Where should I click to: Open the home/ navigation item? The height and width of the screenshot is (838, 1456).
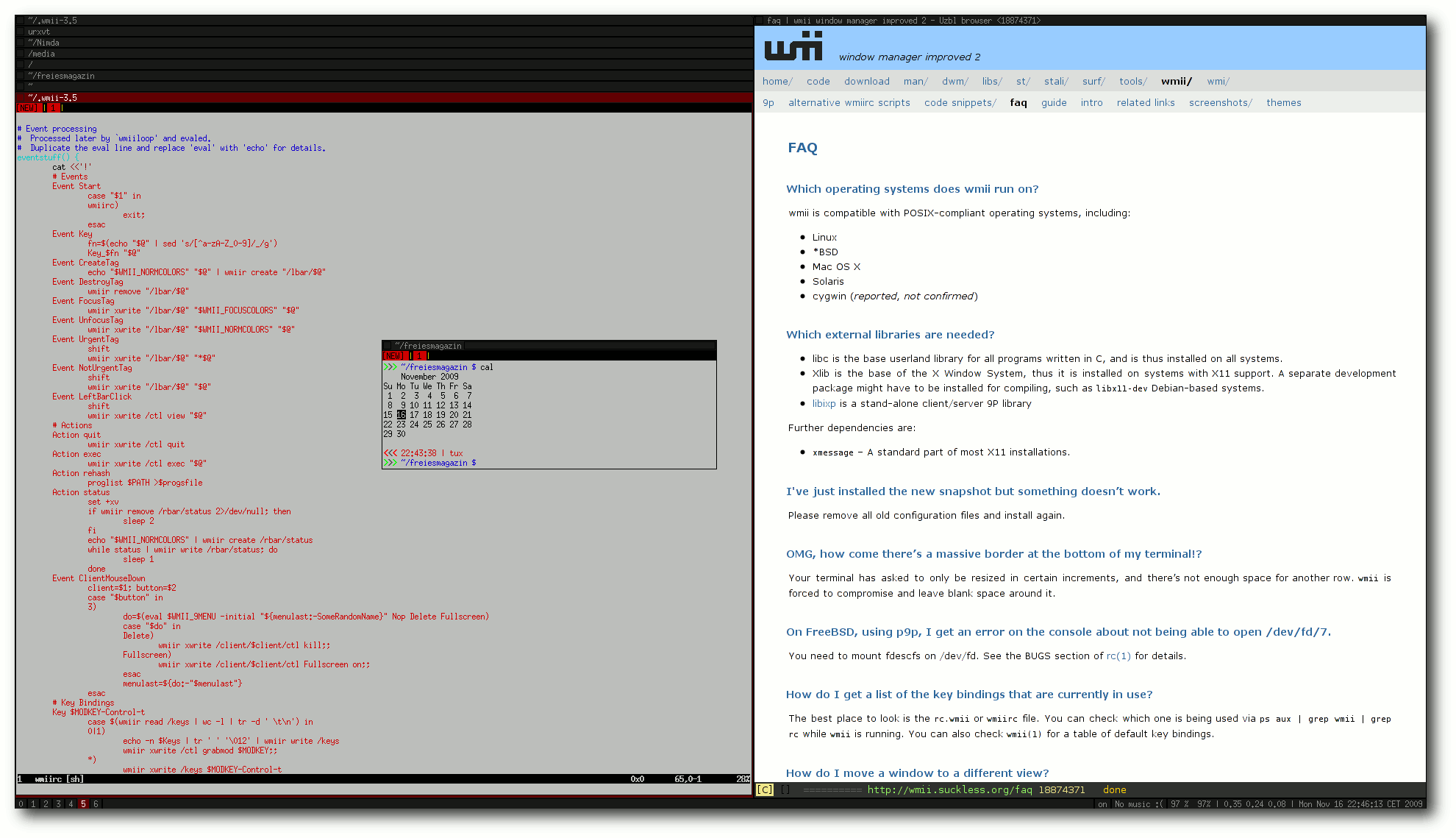[x=777, y=82]
